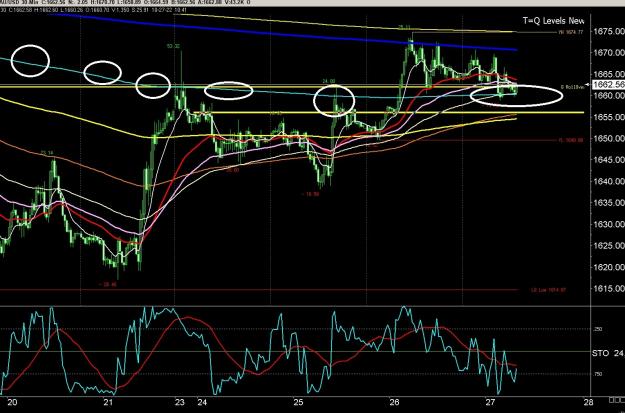Click the 53.32 swing high label
Screen dimensions: 625x413
[x=173, y=46]
